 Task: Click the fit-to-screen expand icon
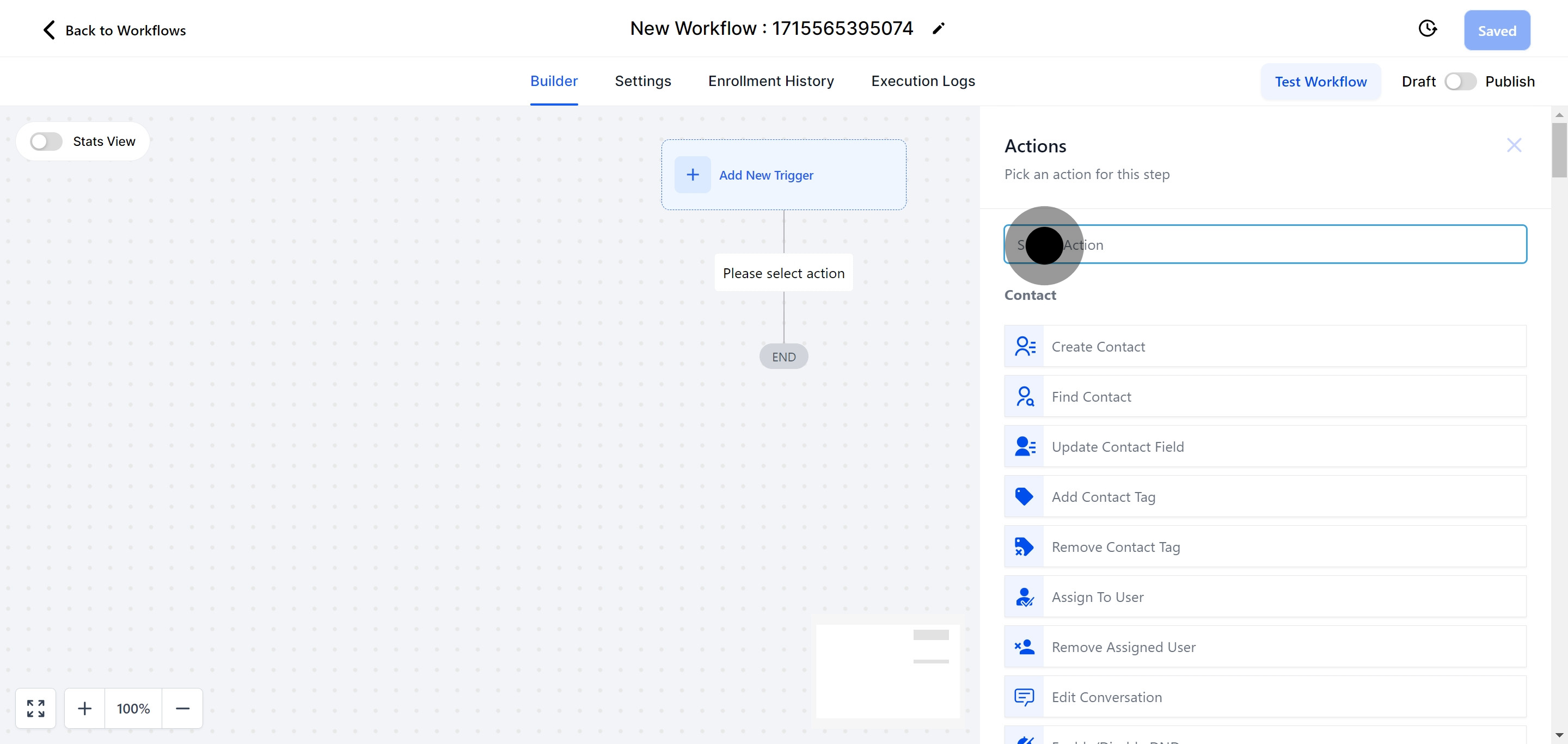36,708
